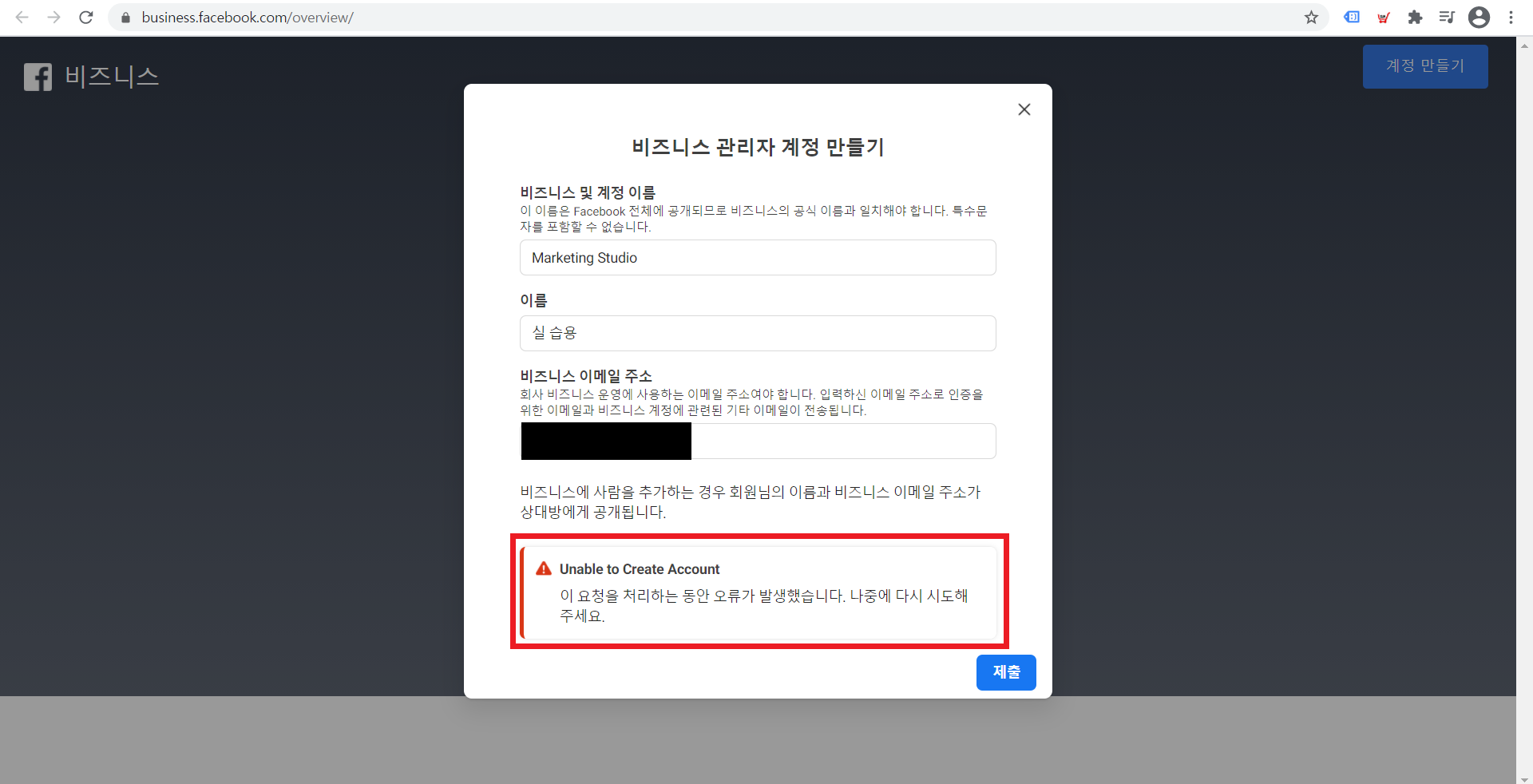Click the Unable to Create Account heading
Image resolution: width=1533 pixels, height=784 pixels.
(640, 569)
